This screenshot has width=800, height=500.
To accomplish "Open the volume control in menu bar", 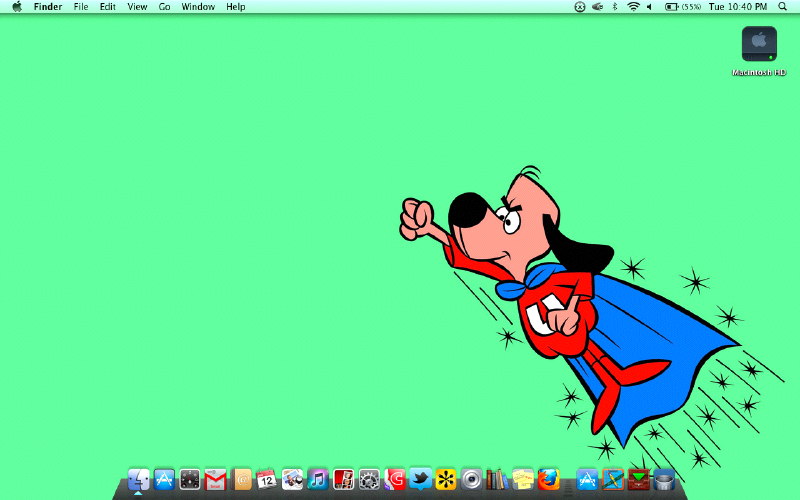I will [649, 7].
